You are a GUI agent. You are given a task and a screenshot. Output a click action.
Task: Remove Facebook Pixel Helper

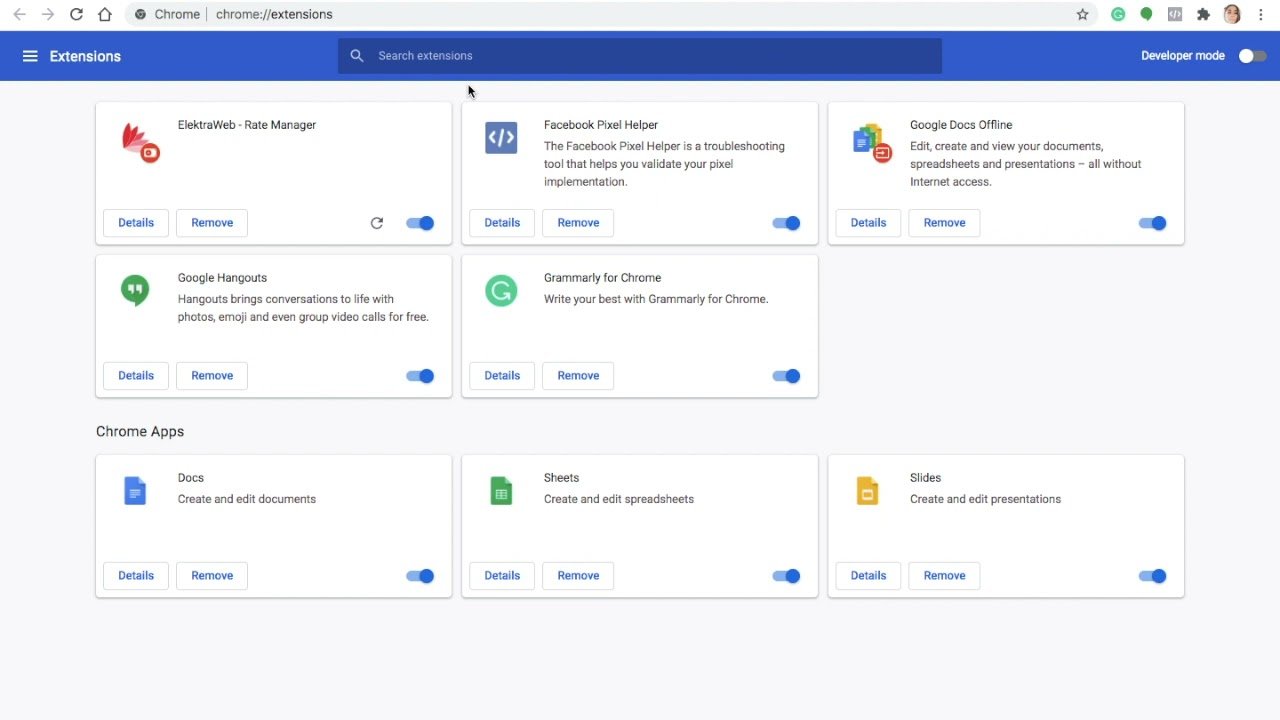tap(578, 223)
